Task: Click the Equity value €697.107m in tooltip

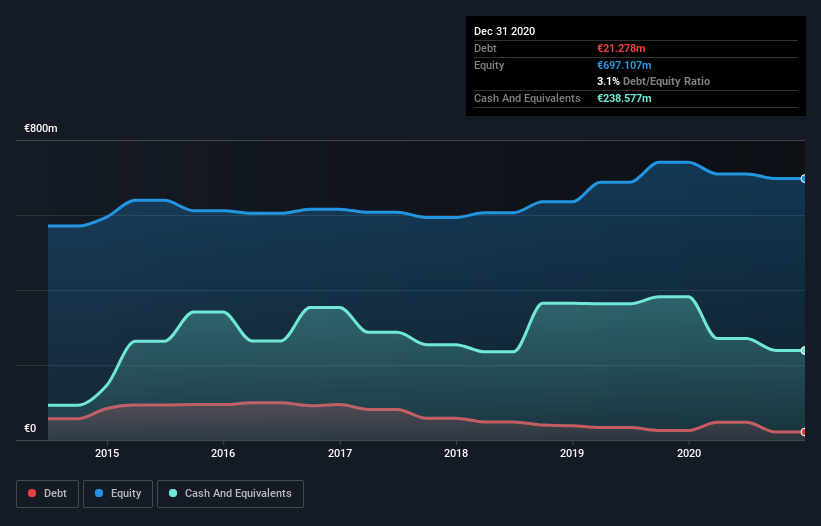Action: click(624, 65)
